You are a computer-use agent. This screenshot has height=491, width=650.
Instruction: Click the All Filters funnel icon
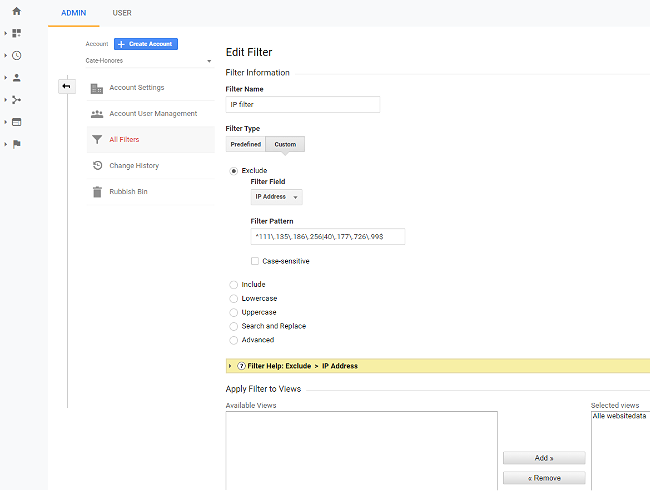(x=97, y=139)
